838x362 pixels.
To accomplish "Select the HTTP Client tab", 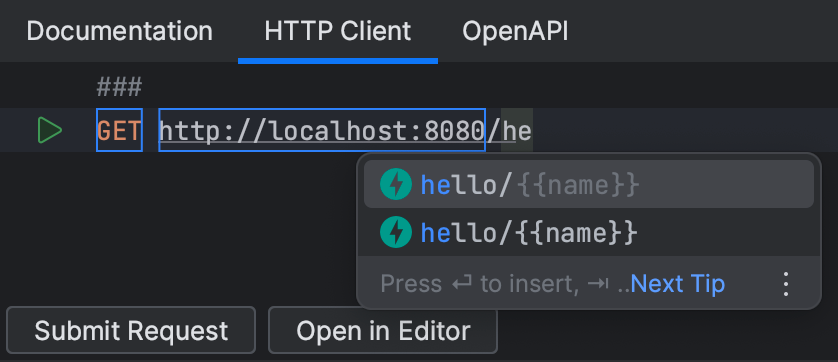I will click(x=338, y=31).
